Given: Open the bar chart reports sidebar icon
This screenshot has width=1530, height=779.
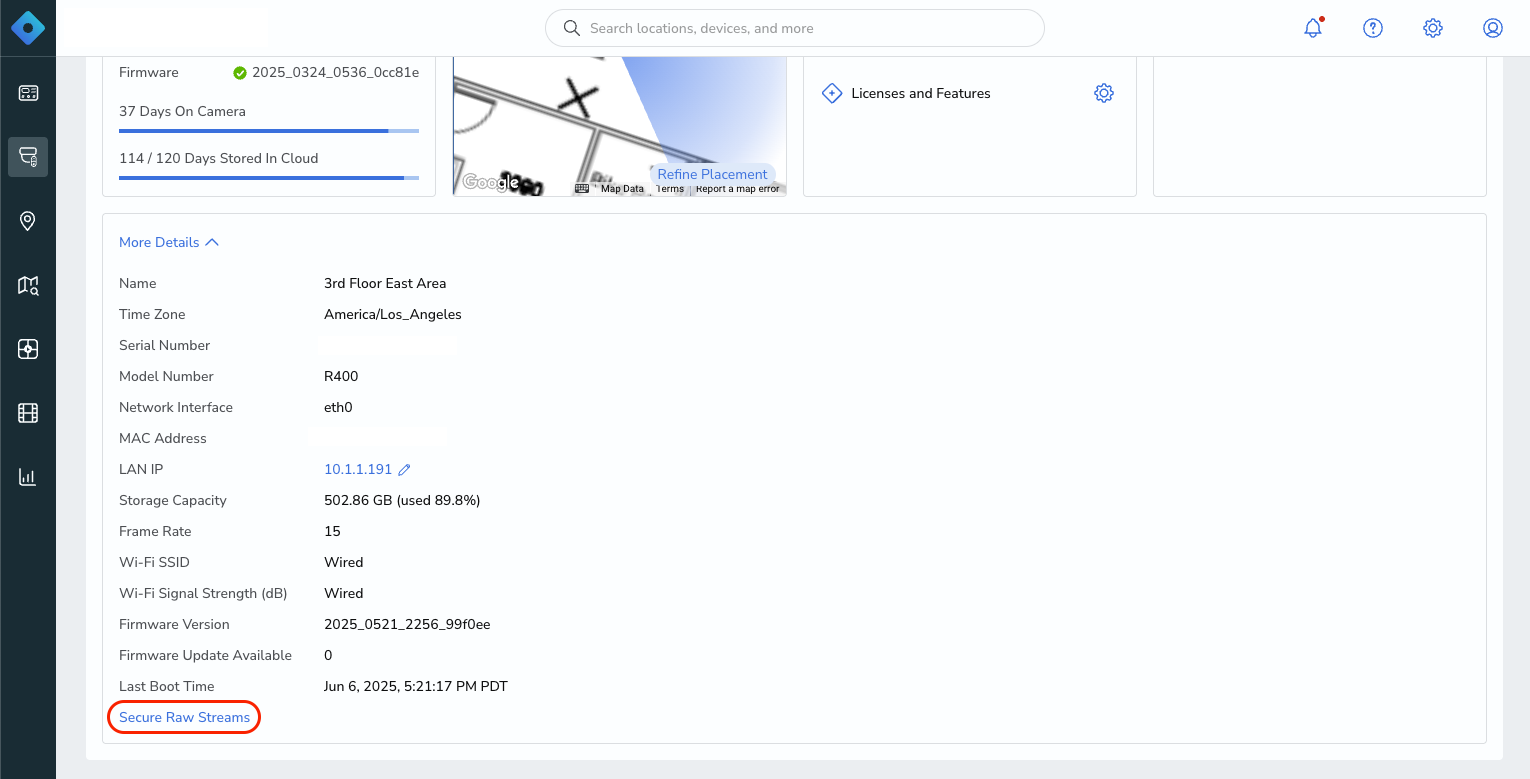Looking at the screenshot, I should pos(28,477).
